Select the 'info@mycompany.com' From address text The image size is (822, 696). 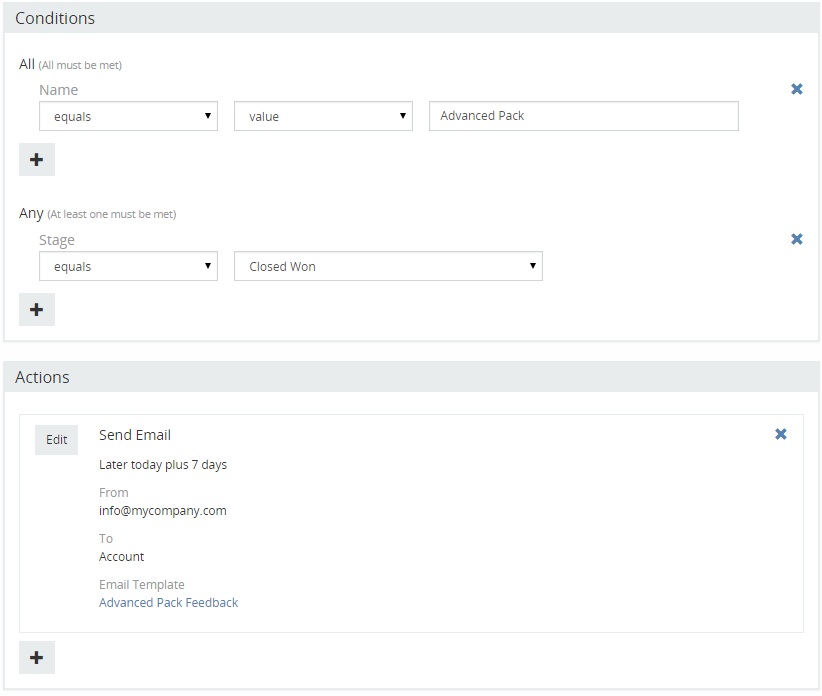pos(163,510)
